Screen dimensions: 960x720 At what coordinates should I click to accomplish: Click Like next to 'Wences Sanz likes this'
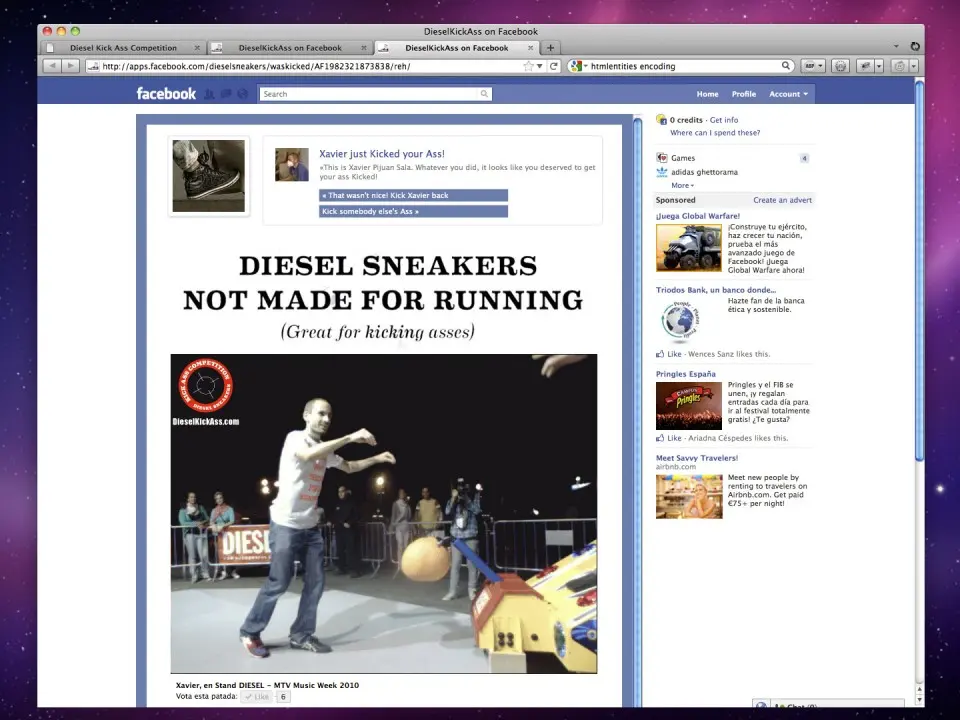pyautogui.click(x=674, y=354)
